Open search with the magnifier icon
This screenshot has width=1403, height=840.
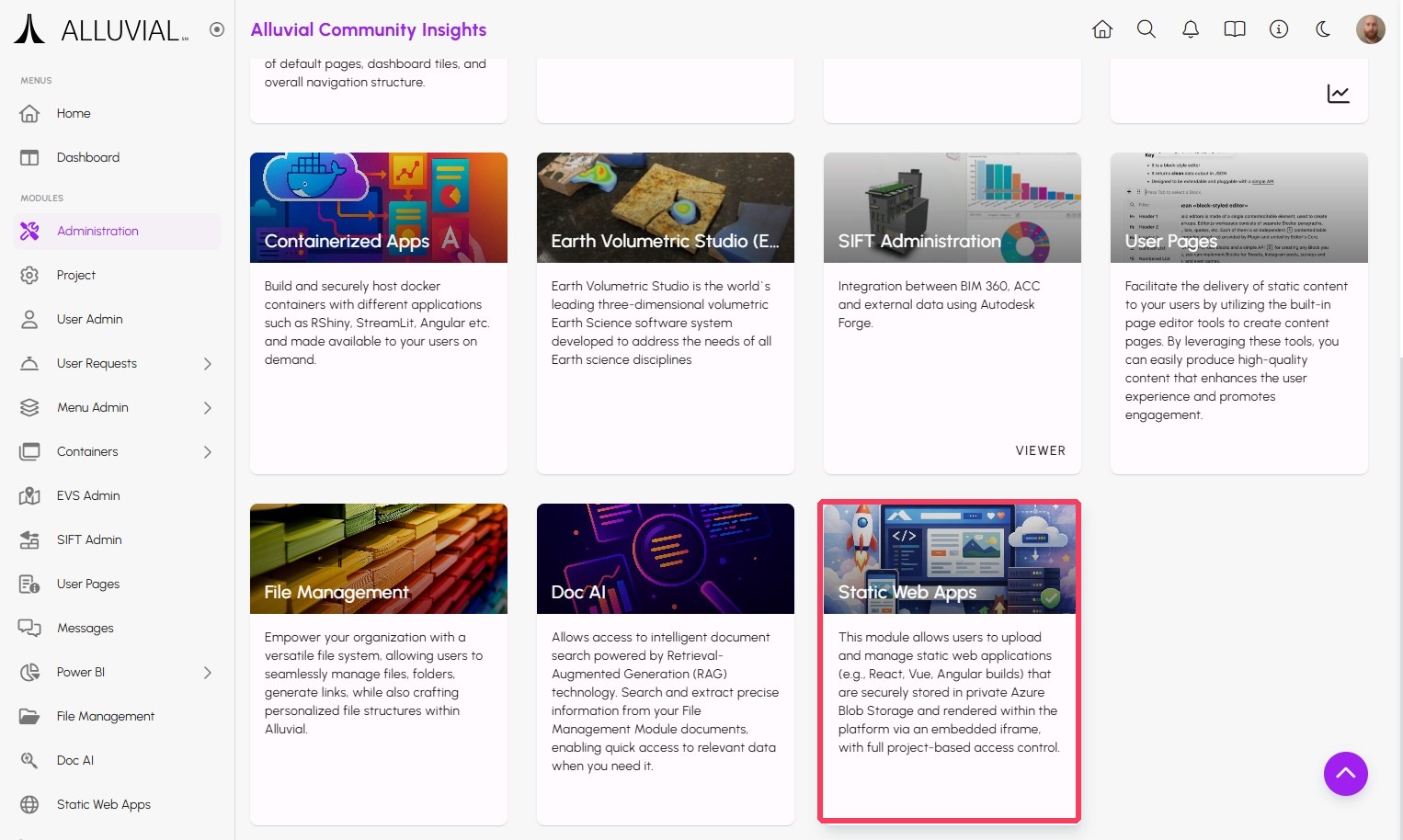(x=1146, y=29)
